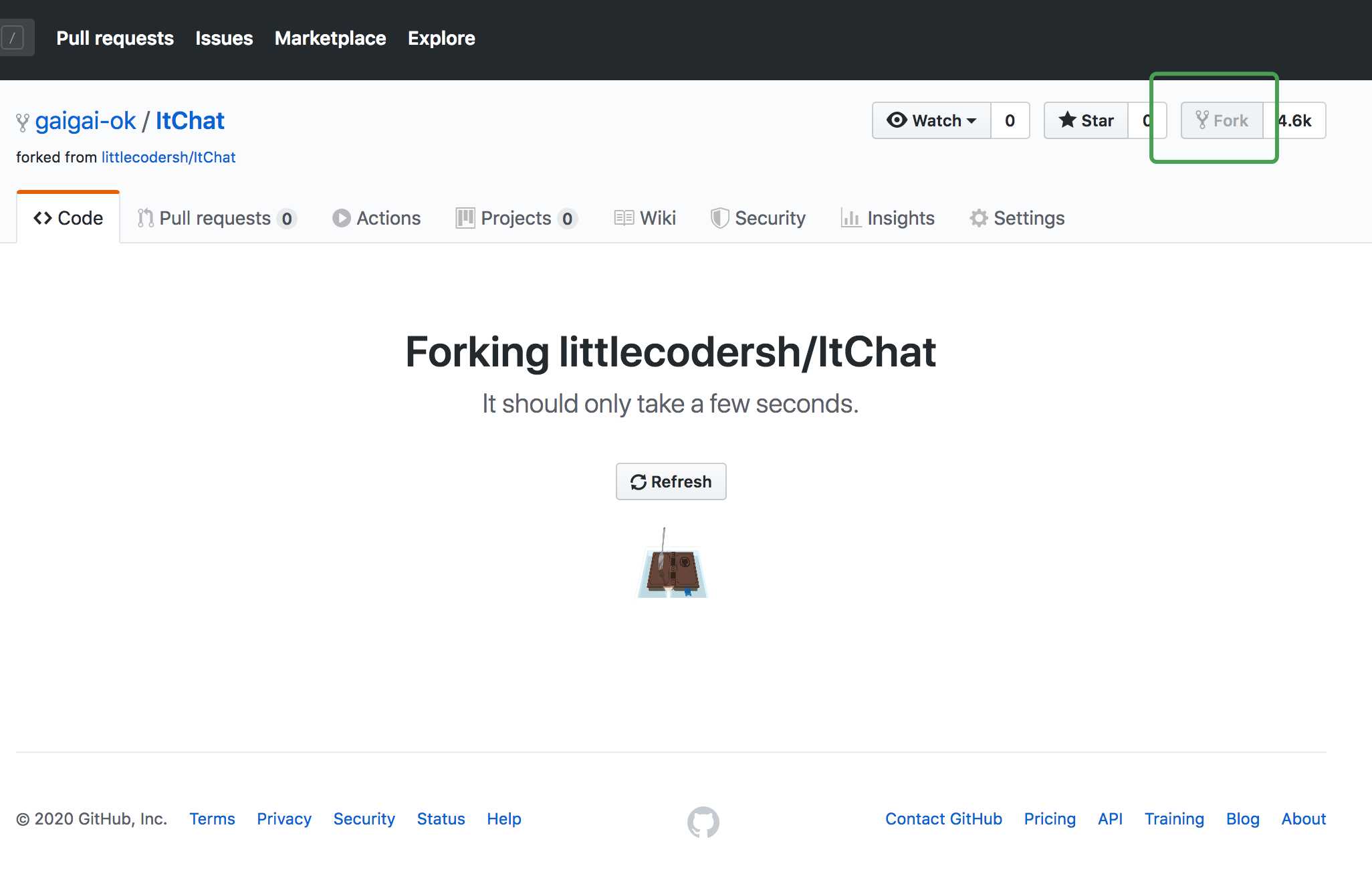Open the Settings tab
1372x876 pixels.
(1017, 218)
